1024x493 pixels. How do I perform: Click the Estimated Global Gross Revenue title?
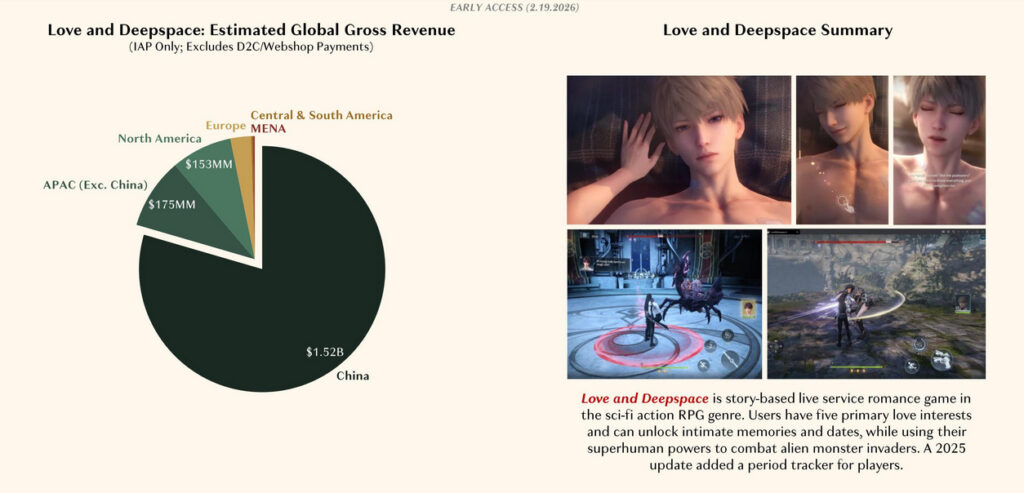pos(251,30)
